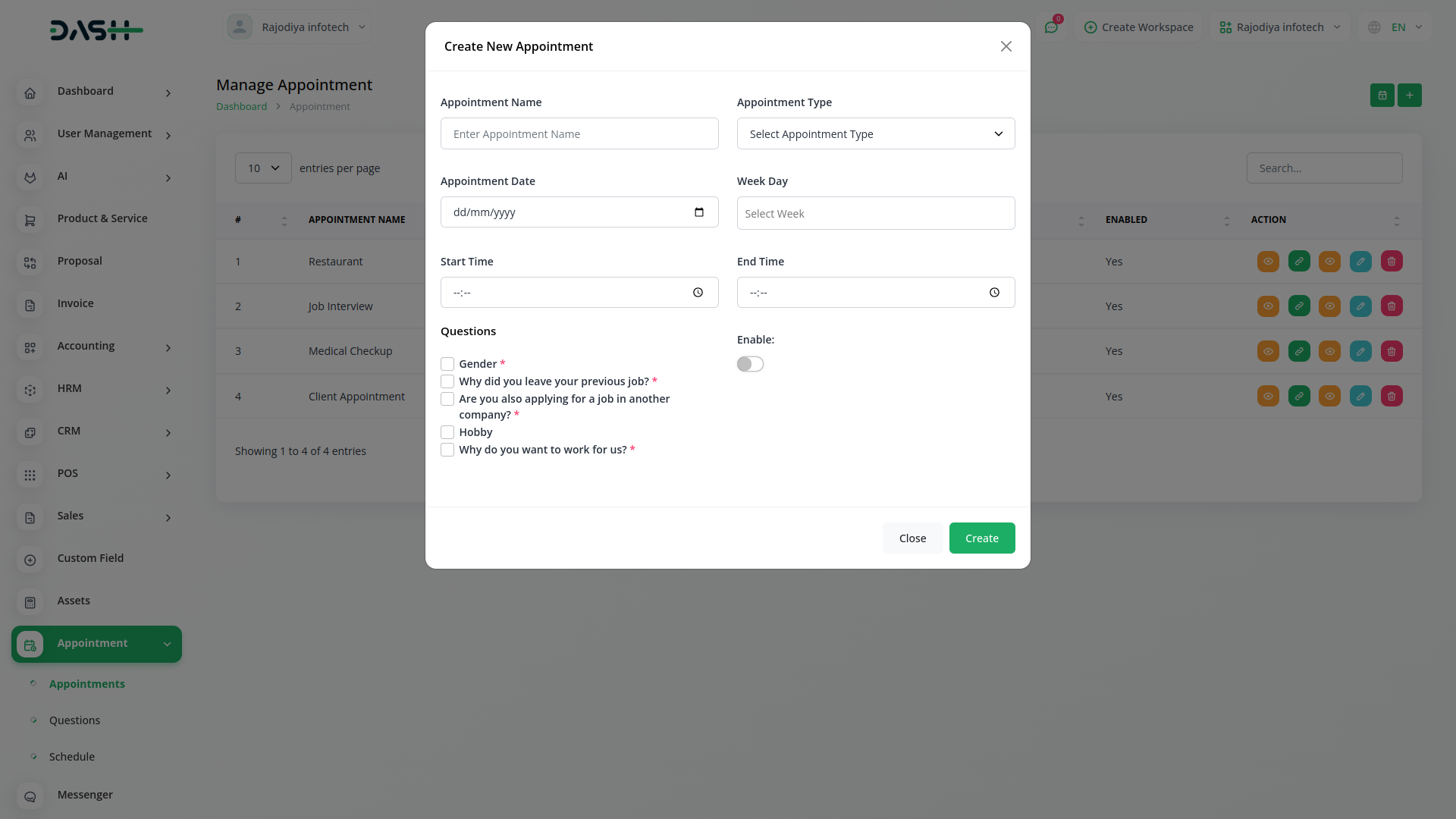Check the Gender question checkbox
Screen dimensions: 1456x819
coord(447,364)
